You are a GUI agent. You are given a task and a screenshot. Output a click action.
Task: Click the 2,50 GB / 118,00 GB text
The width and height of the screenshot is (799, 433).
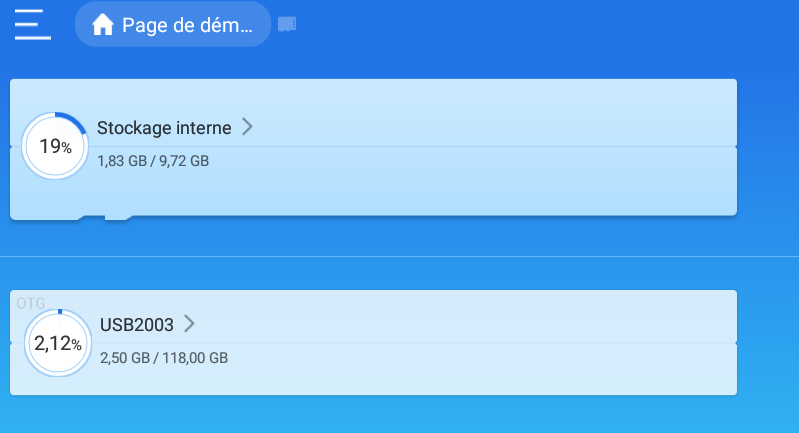(x=164, y=357)
